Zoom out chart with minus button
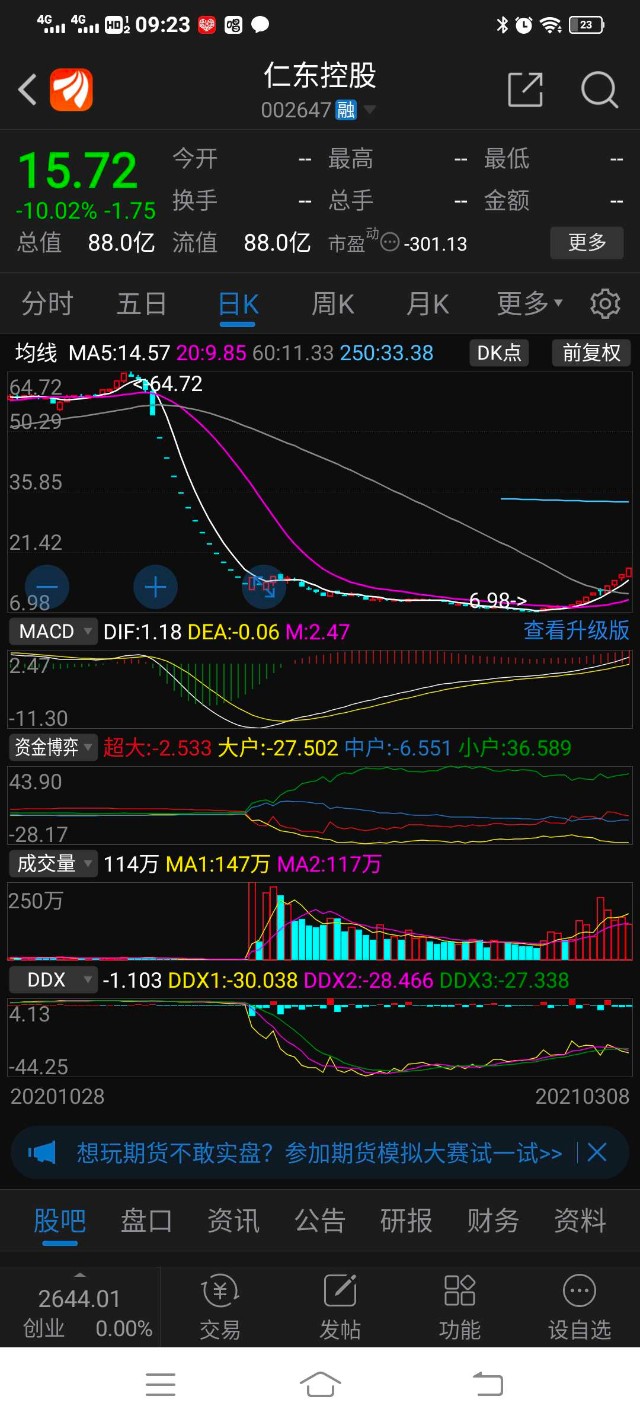This screenshot has height=1422, width=640. [47, 587]
